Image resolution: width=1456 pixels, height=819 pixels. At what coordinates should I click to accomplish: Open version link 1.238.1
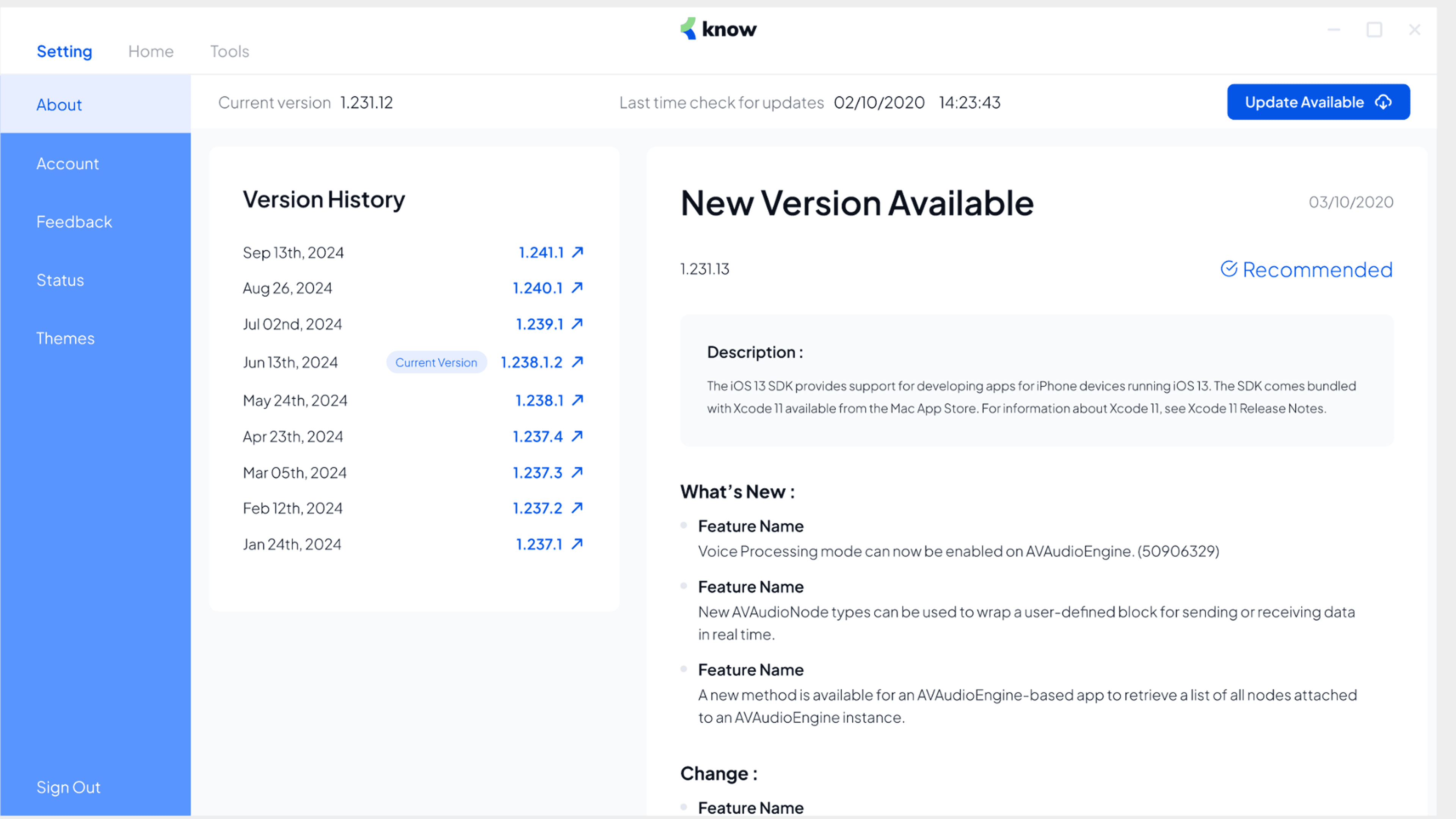(x=540, y=401)
